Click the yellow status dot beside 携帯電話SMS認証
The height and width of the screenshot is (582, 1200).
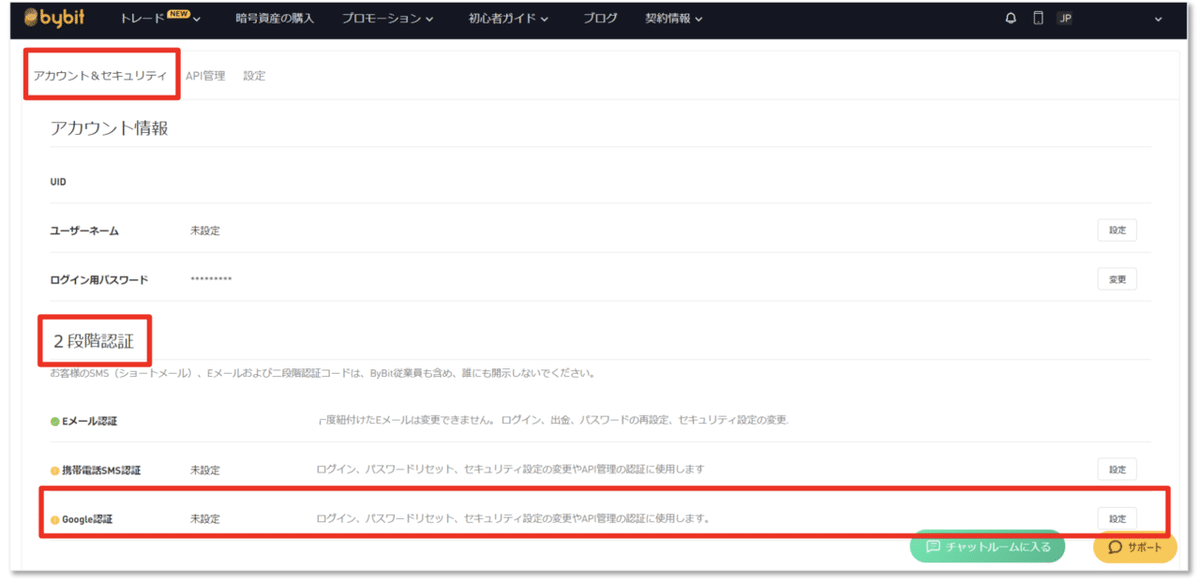tap(54, 469)
